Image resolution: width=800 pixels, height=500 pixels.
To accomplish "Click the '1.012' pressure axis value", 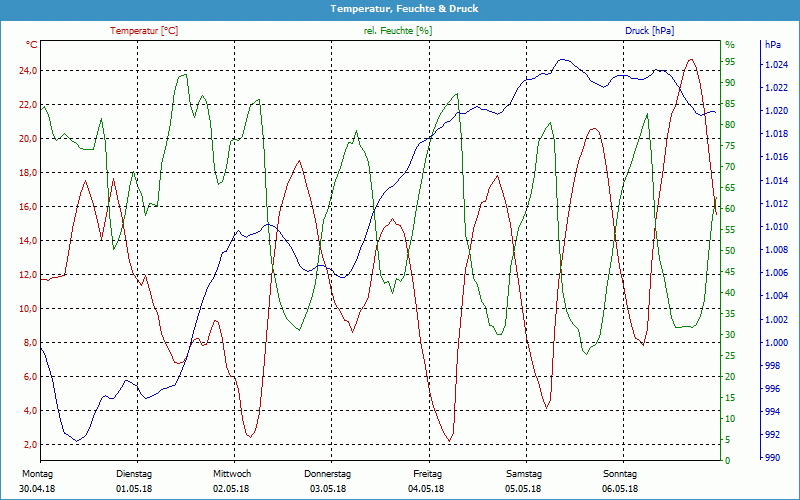I will (x=776, y=204).
